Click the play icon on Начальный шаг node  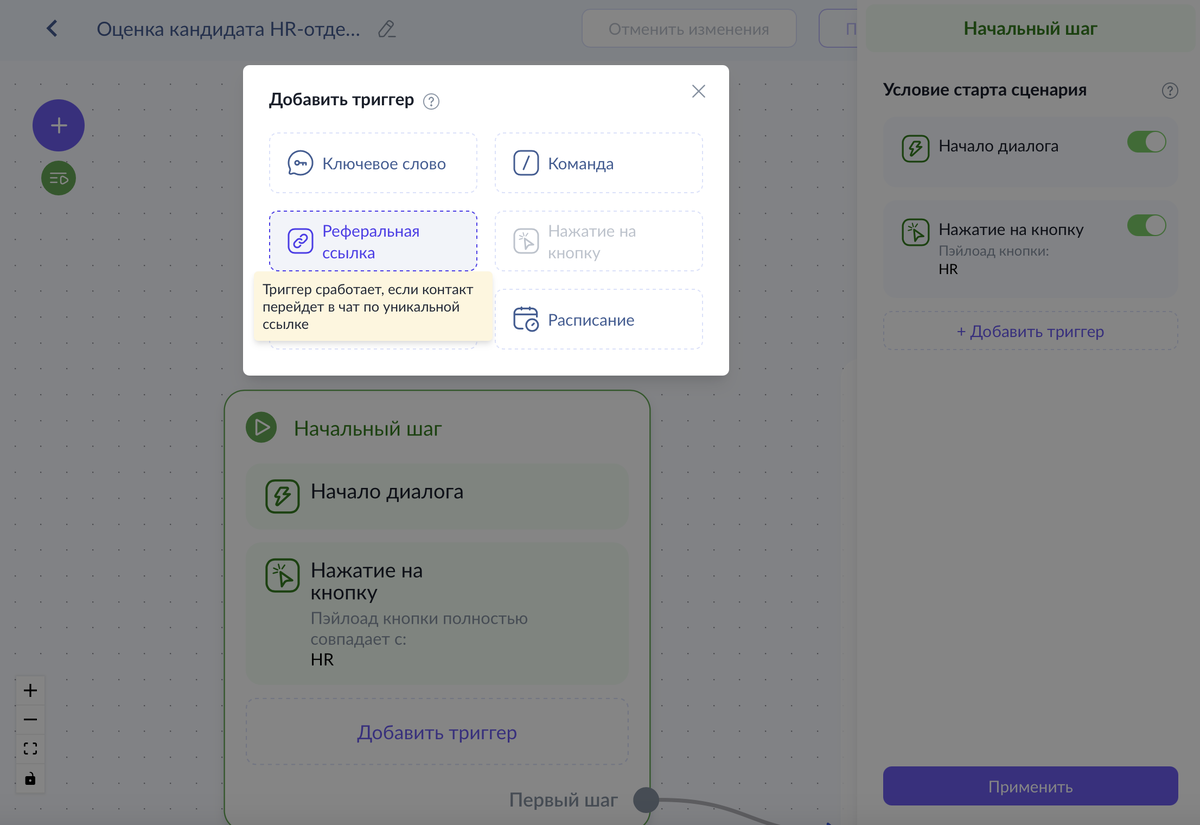262,427
